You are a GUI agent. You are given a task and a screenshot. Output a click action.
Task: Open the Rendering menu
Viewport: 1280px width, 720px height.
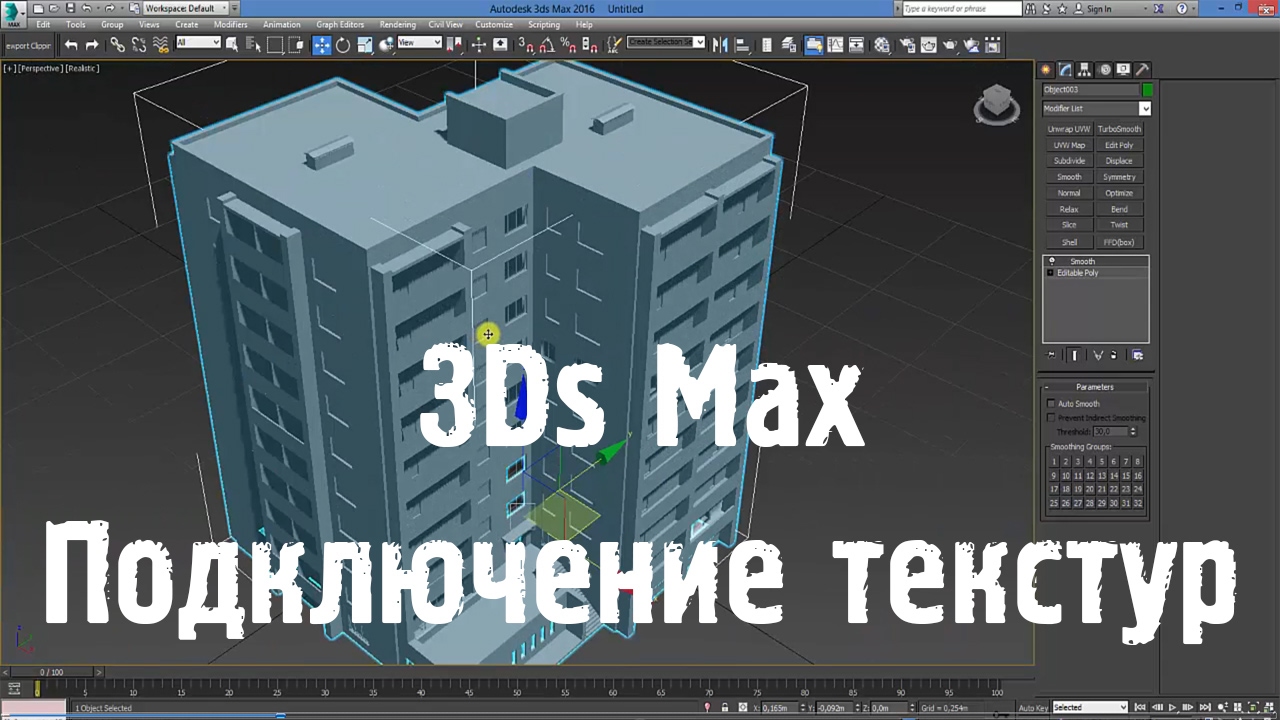tap(398, 24)
